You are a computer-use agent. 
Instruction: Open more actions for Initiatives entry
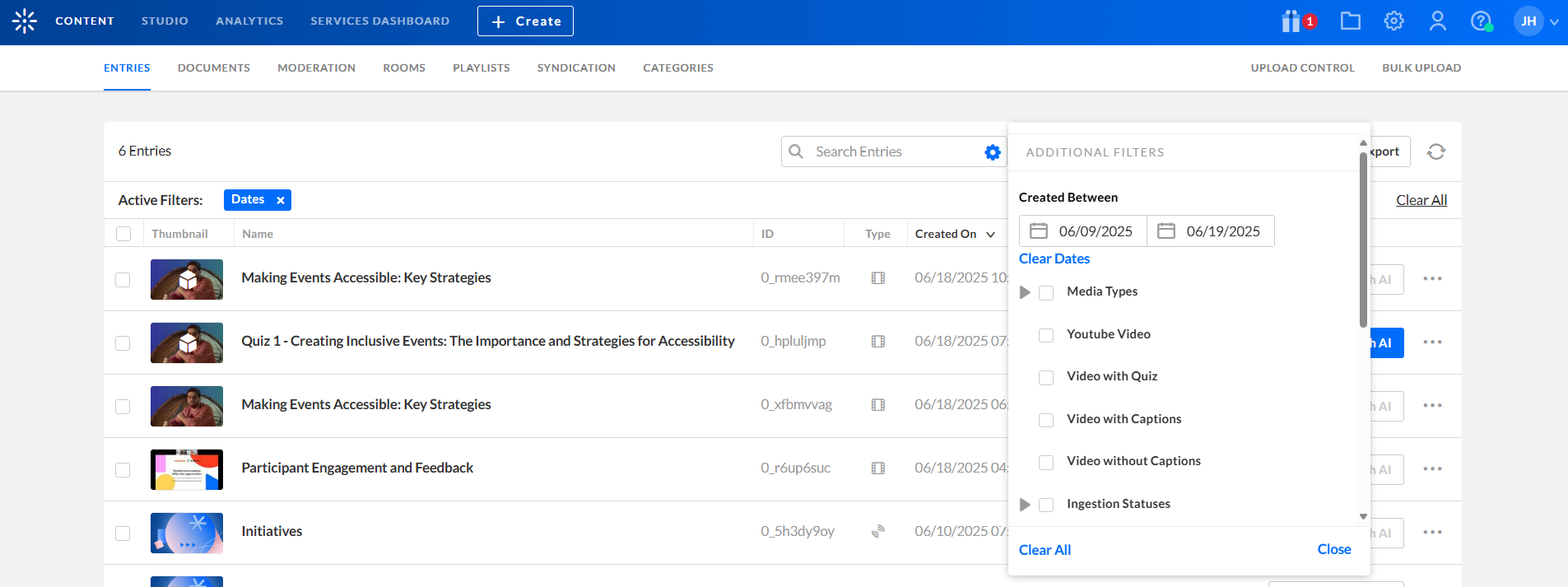coord(1433,532)
